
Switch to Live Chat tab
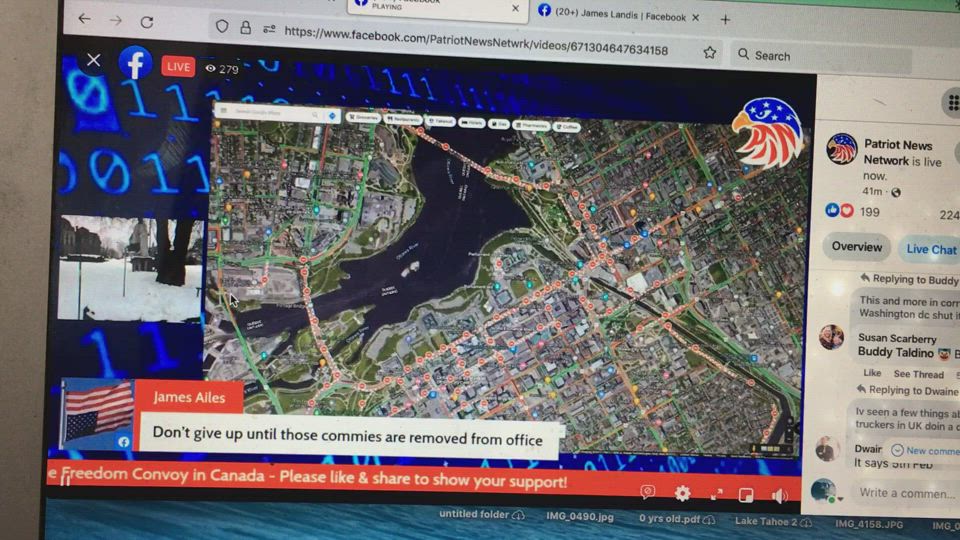click(930, 250)
